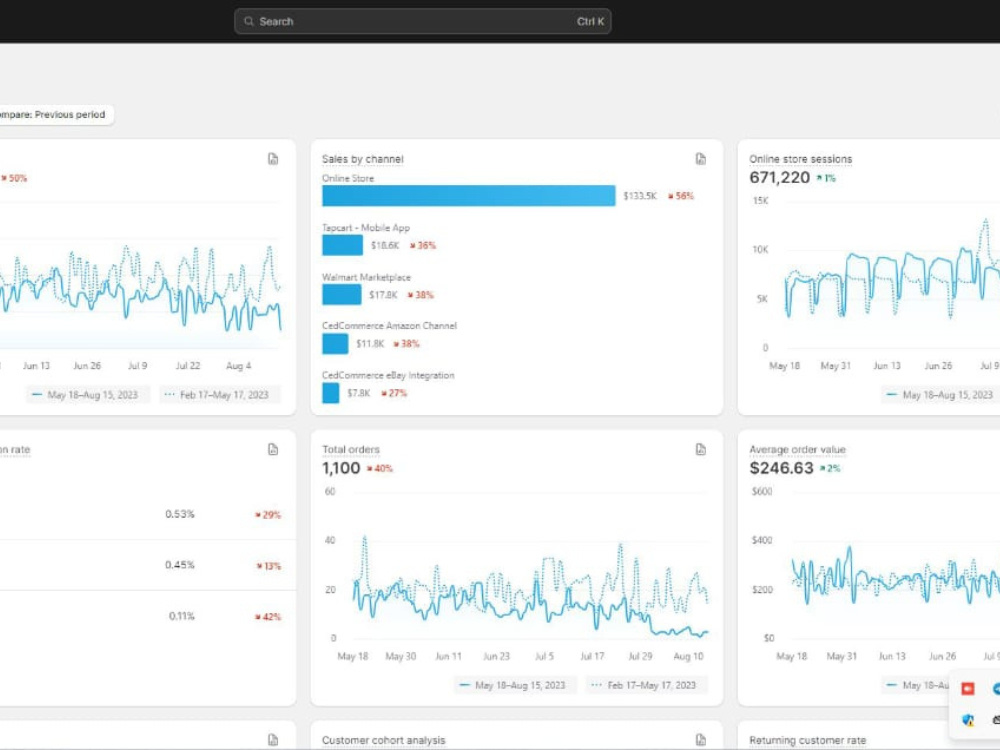Viewport: 1000px width, 750px height.
Task: Click the search magnifier icon
Action: click(249, 21)
